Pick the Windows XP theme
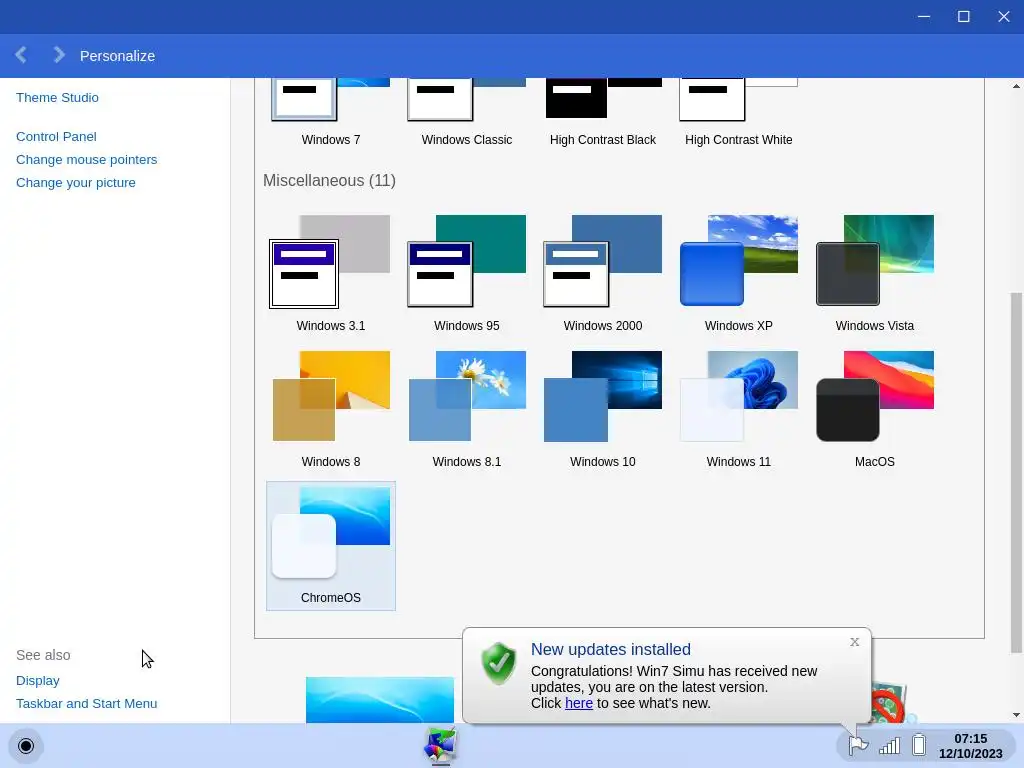 coord(738,274)
